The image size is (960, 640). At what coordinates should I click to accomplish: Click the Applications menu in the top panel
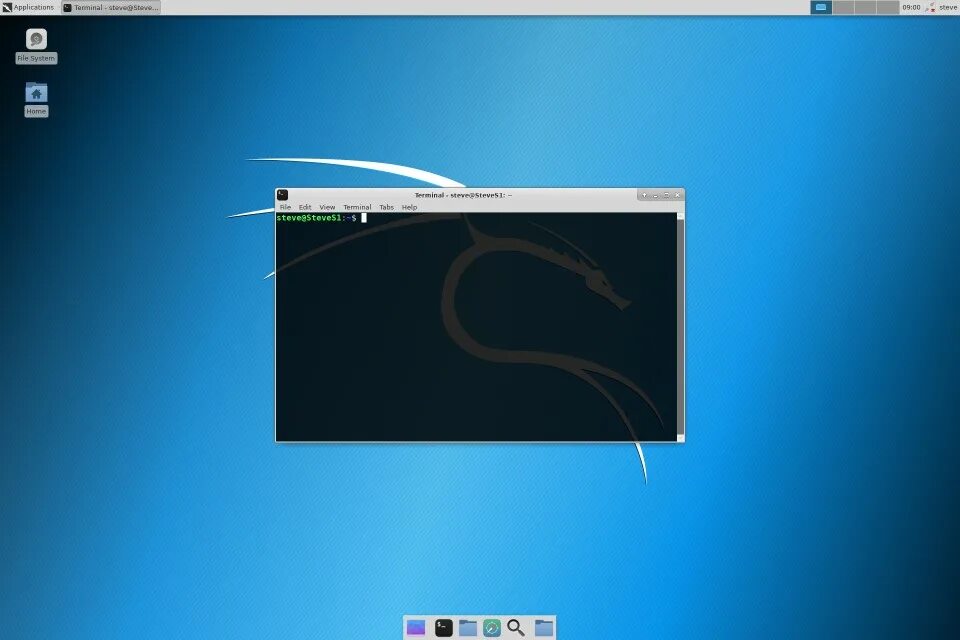[28, 7]
